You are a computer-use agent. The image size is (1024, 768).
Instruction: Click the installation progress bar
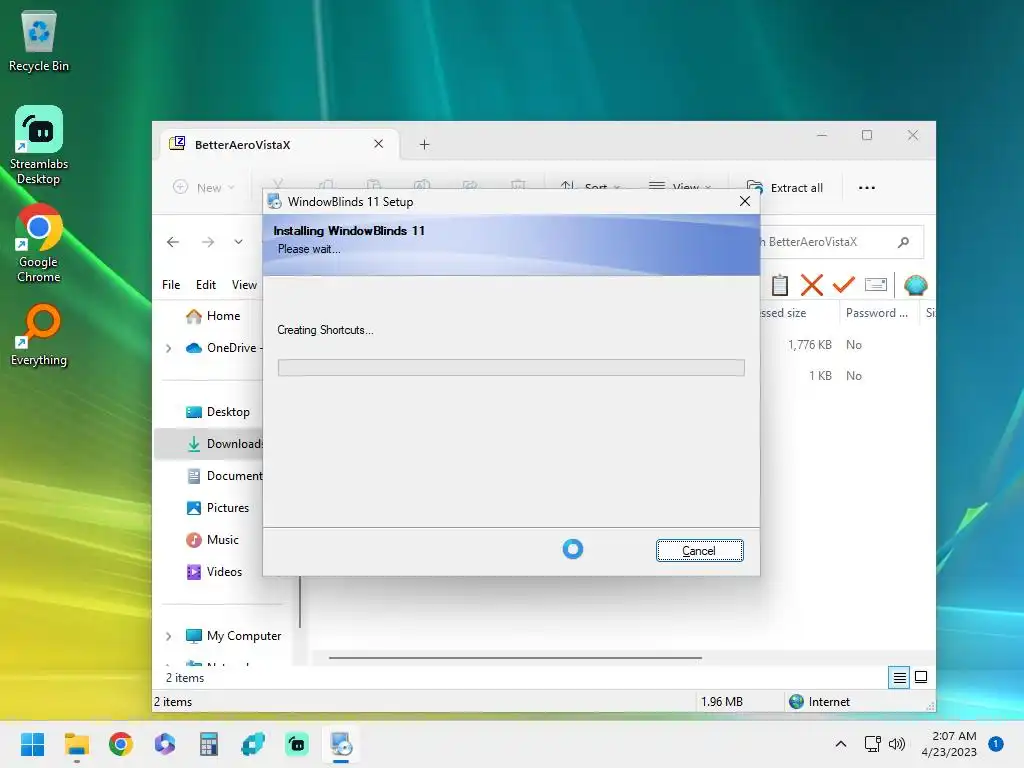[511, 368]
